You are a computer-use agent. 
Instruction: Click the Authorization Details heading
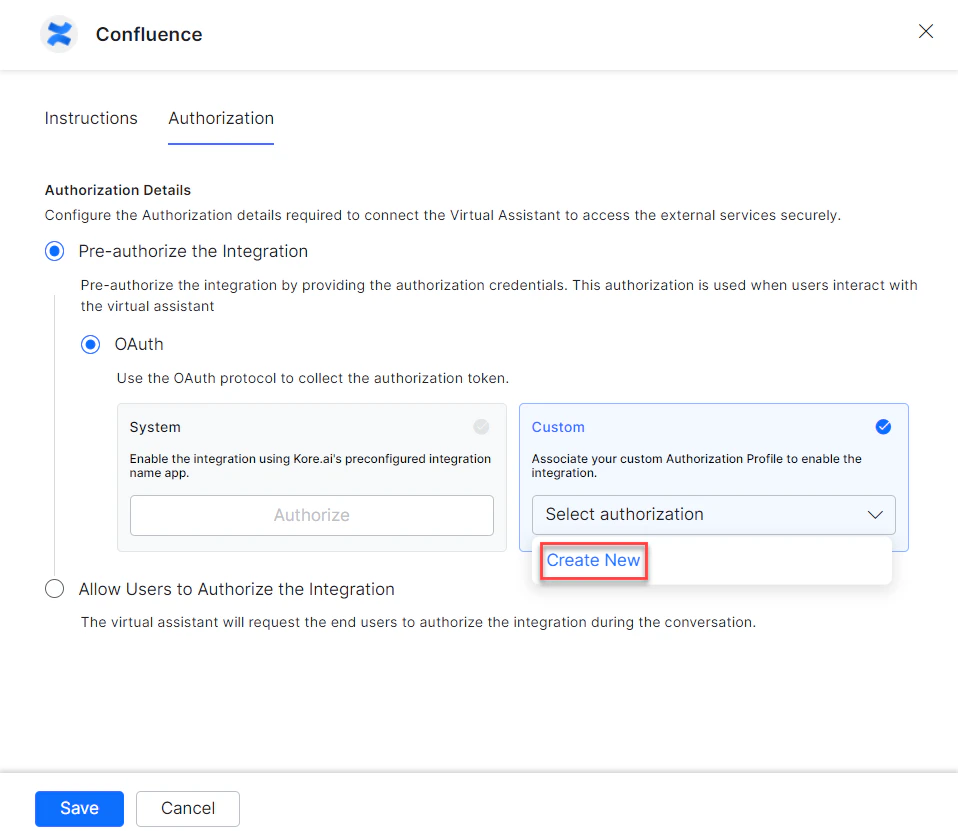tap(117, 190)
